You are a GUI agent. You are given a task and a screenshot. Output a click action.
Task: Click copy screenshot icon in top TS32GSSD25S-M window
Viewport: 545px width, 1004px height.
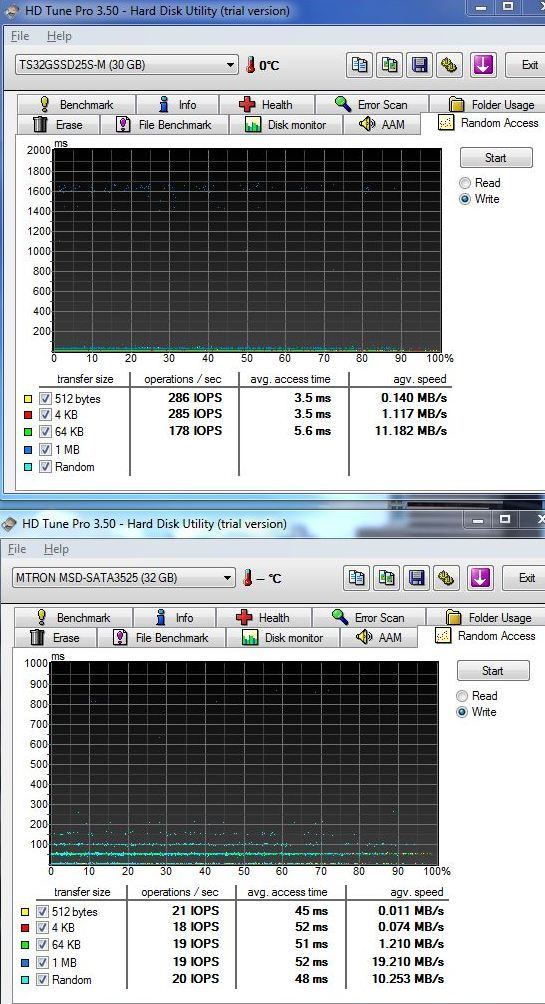[x=389, y=65]
